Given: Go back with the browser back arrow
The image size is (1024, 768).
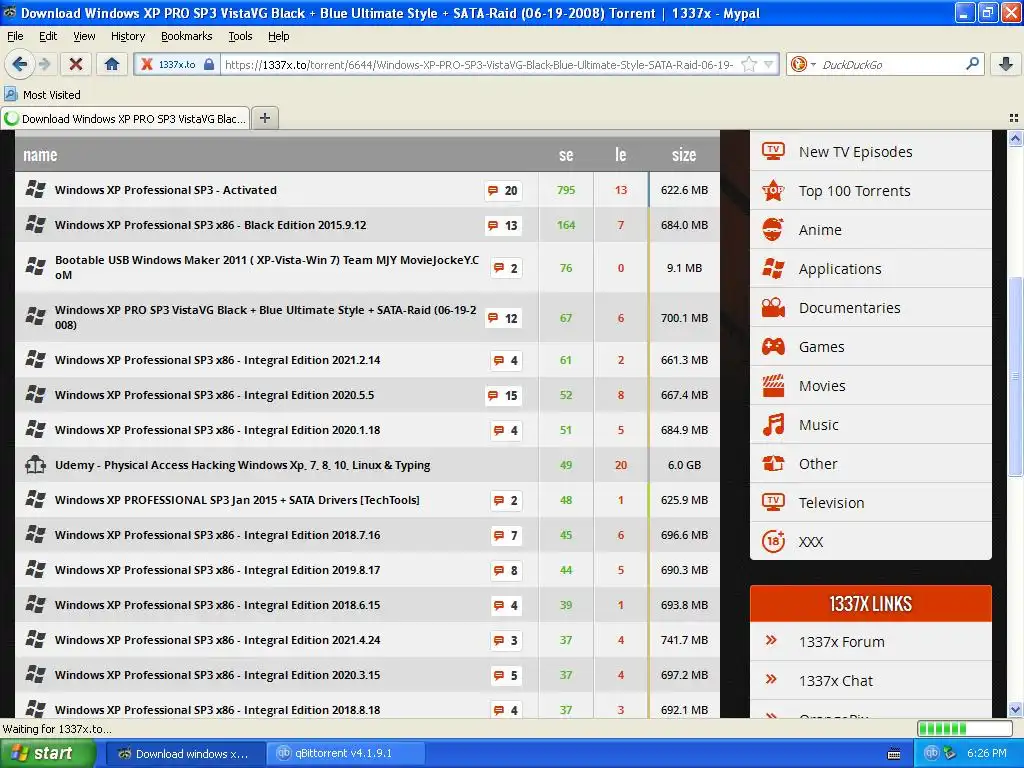Looking at the screenshot, I should click(x=20, y=64).
